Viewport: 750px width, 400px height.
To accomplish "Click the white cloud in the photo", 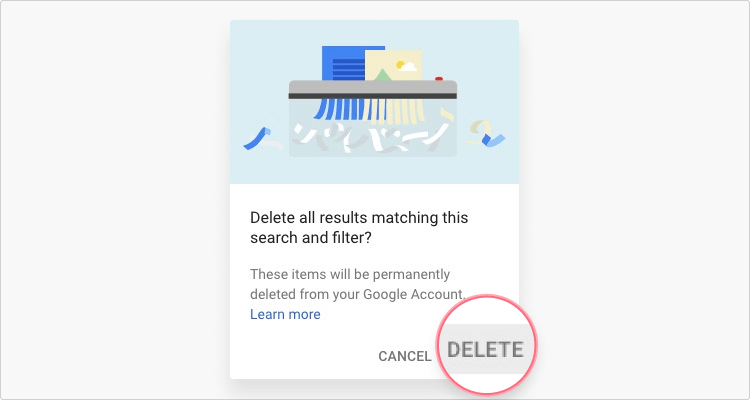I will pos(408,67).
